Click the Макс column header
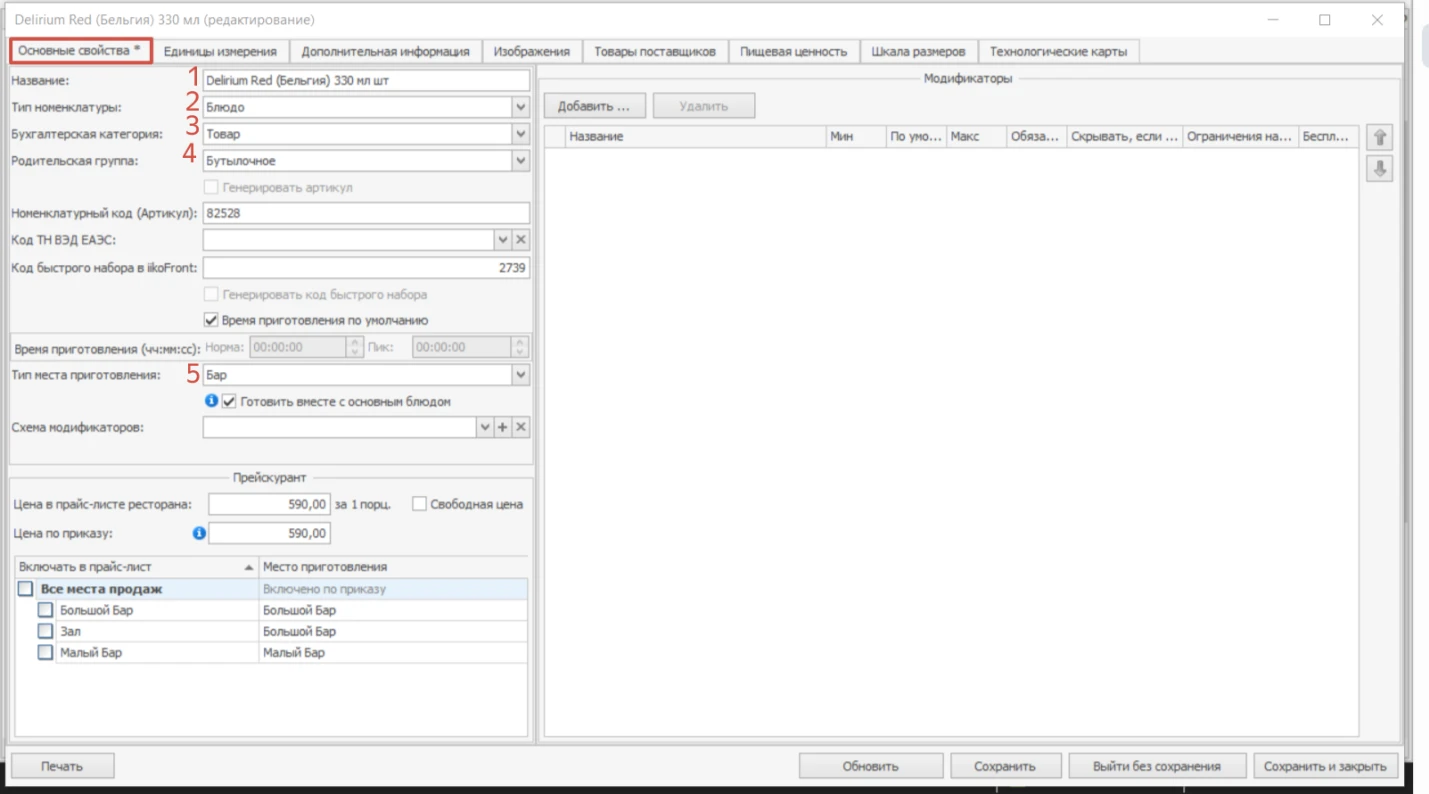The width and height of the screenshot is (1429, 794). click(x=976, y=137)
